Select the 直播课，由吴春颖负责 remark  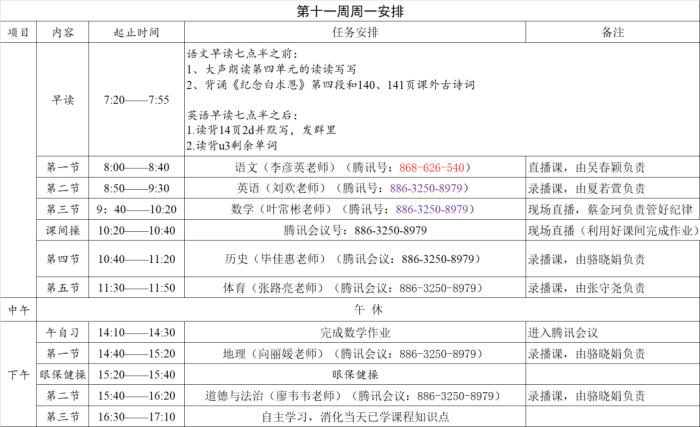tap(586, 167)
